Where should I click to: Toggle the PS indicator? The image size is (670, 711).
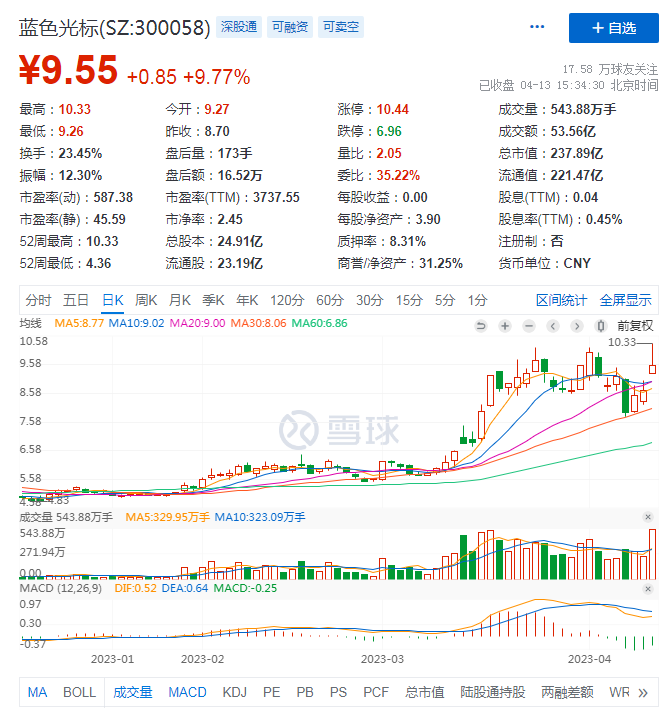pos(338,693)
